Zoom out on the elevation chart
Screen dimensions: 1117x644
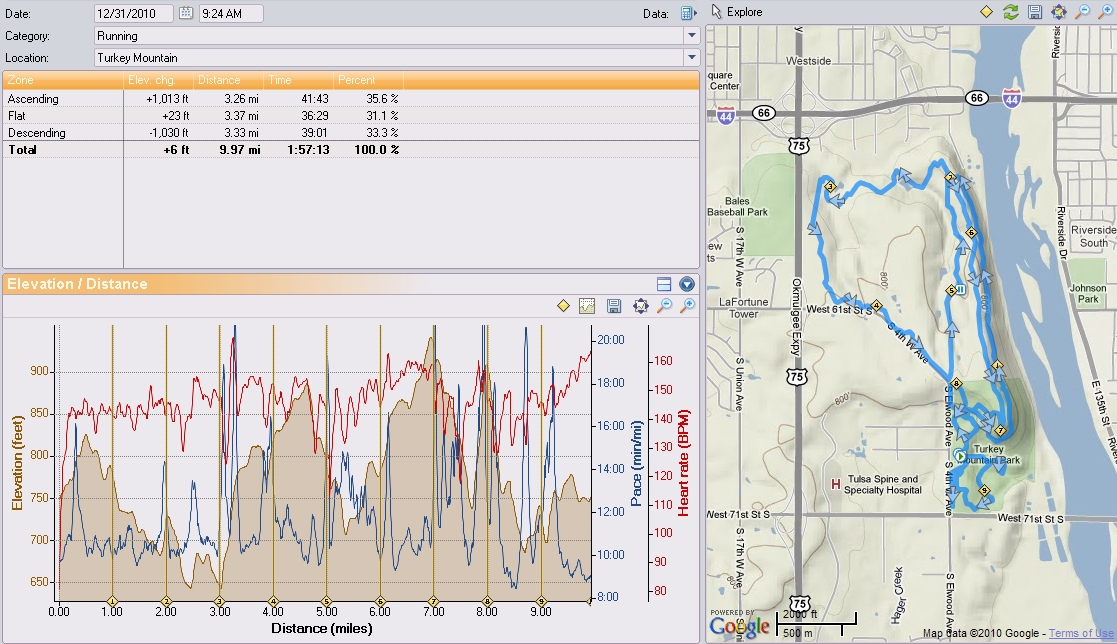664,306
